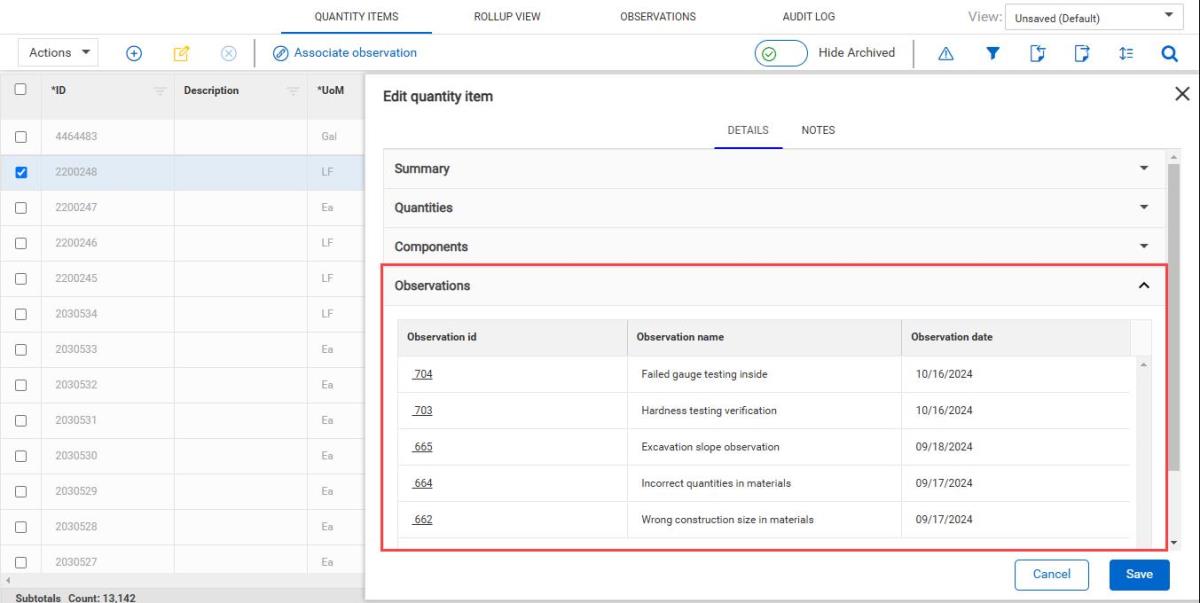1200x603 pixels.
Task: Click row ID 2030528
Action: coord(76,527)
